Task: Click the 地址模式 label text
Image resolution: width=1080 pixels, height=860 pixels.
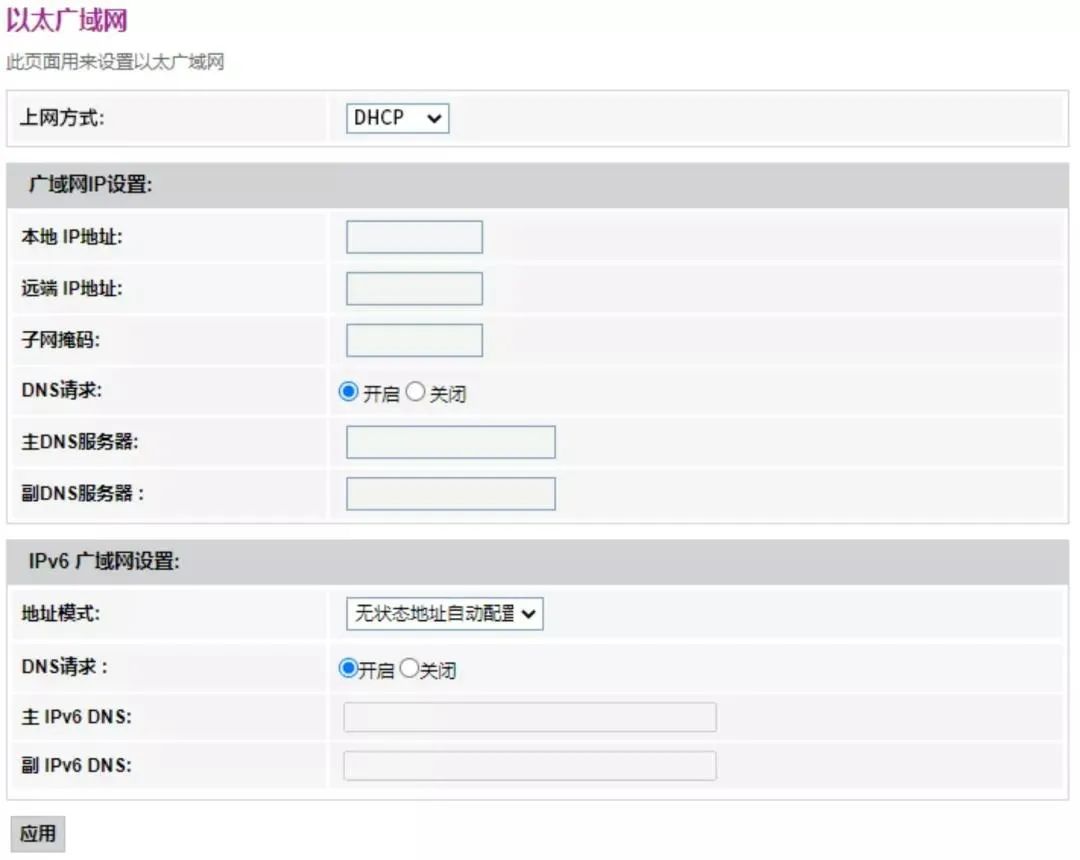Action: pos(61,614)
